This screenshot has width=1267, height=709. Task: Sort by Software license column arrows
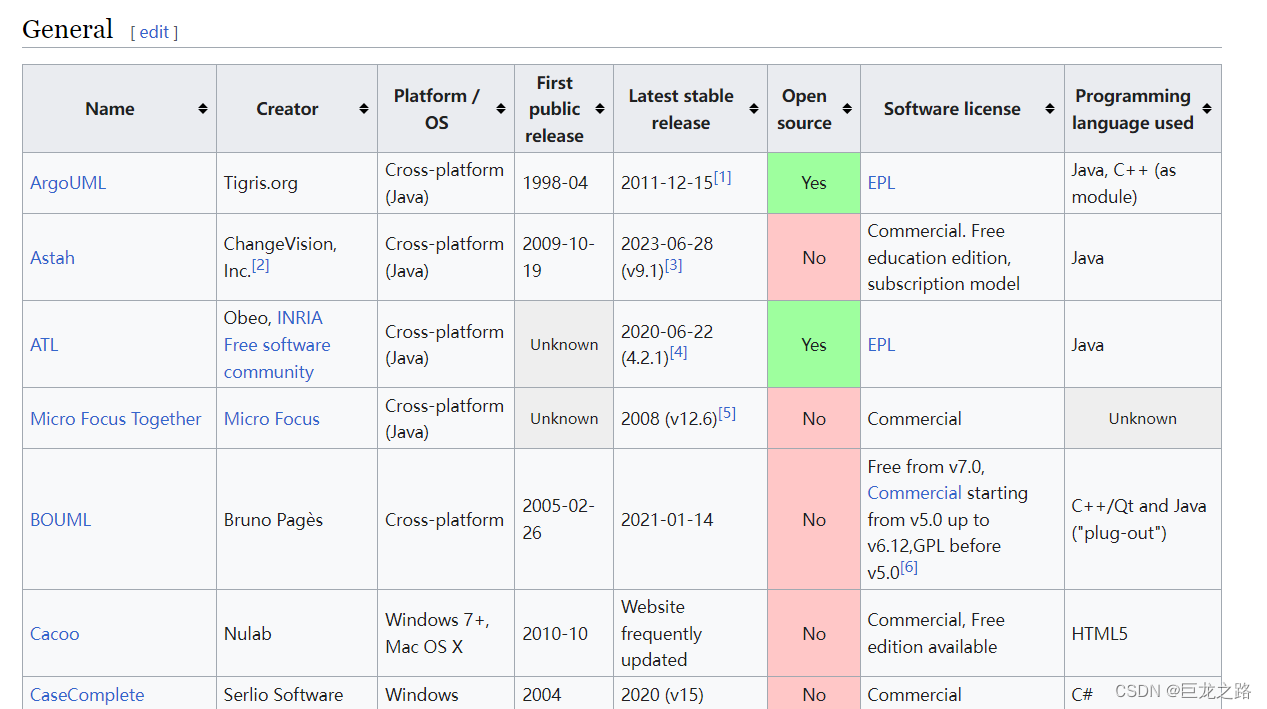1050,109
